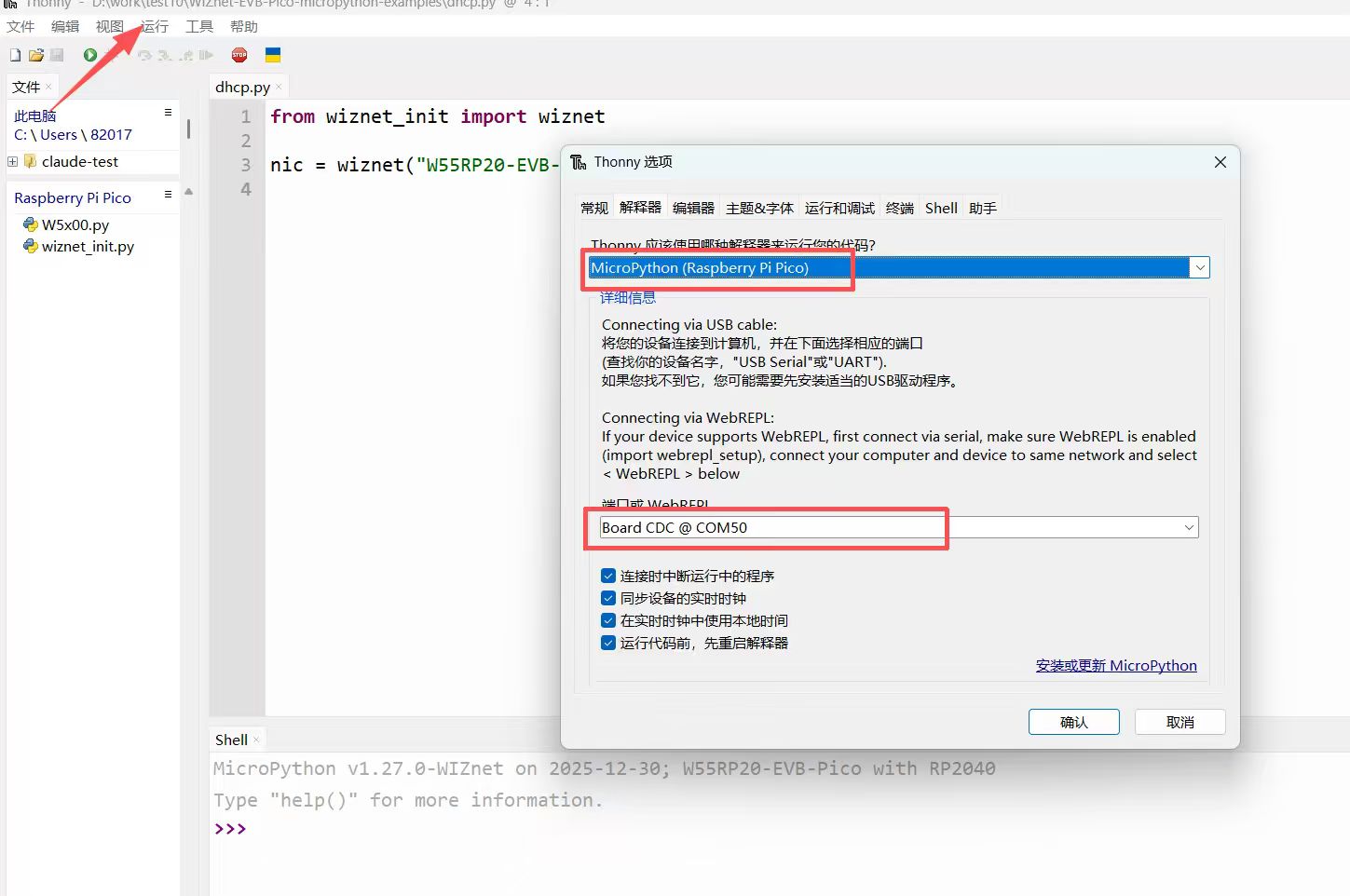This screenshot has width=1350, height=896.
Task: Close the dhcp.py editor tab
Action: pos(279,88)
